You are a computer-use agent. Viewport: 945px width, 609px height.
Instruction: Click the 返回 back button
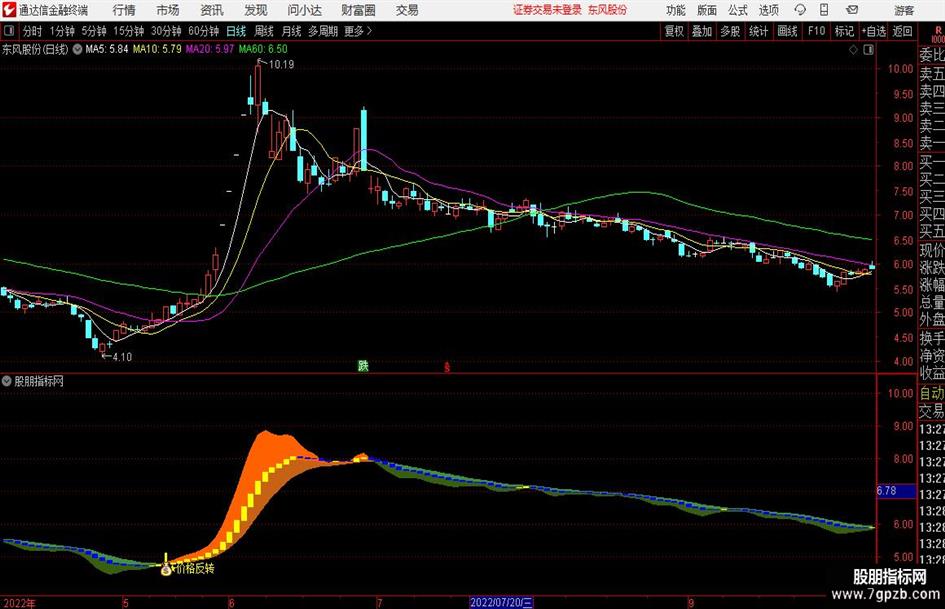pyautogui.click(x=902, y=31)
